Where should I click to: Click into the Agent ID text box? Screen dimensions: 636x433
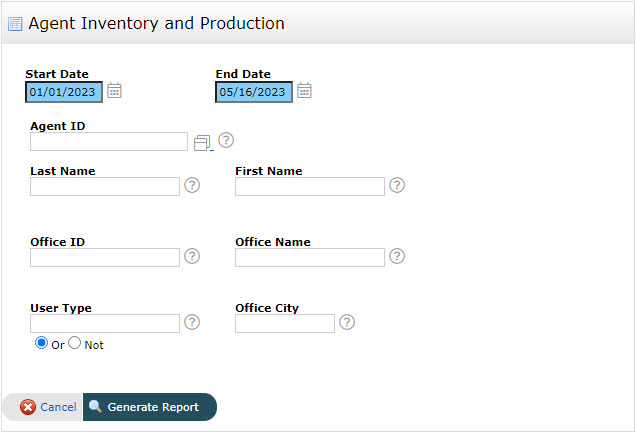[x=109, y=142]
